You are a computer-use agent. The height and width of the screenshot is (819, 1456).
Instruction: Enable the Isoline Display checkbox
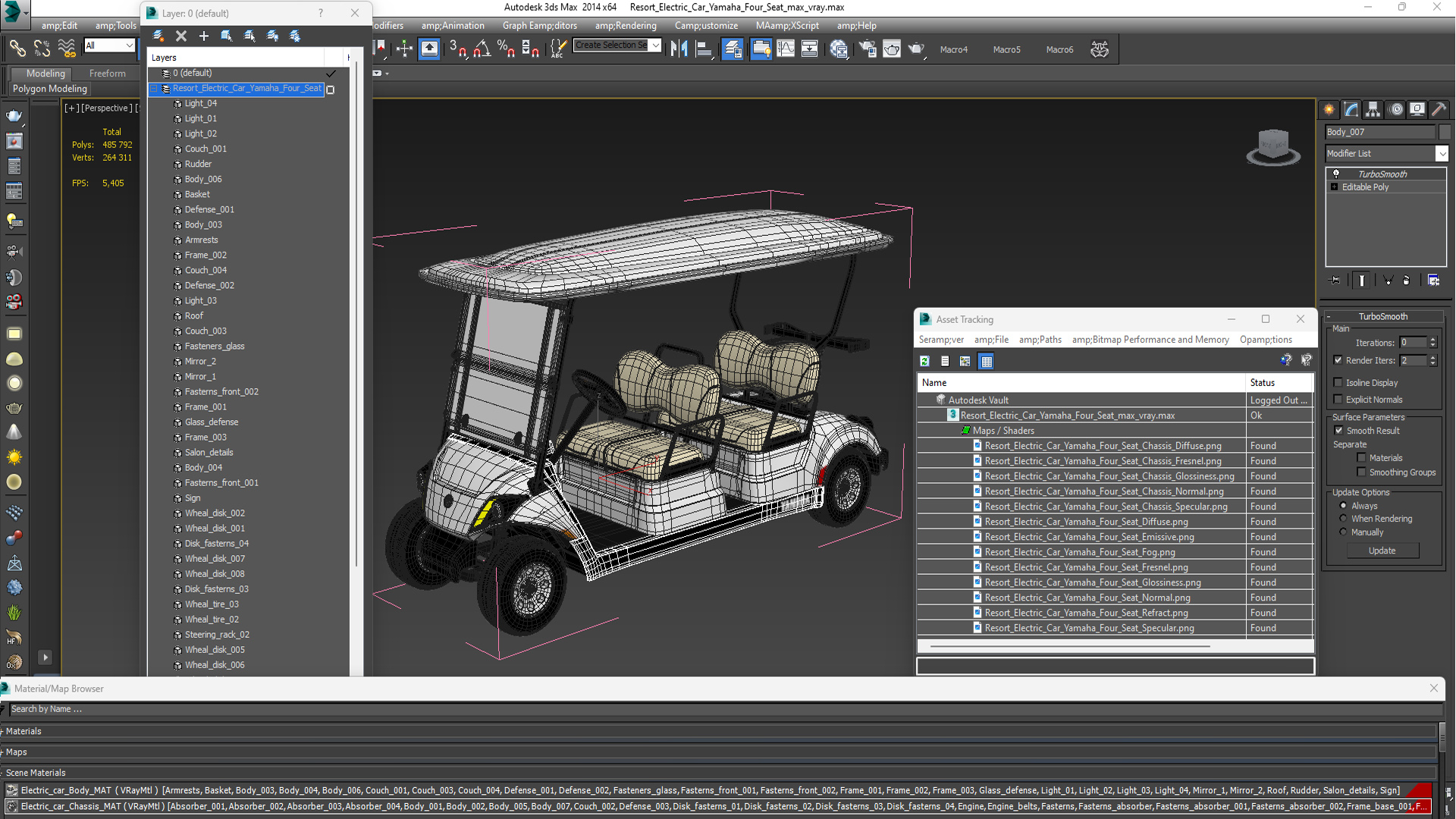click(1338, 383)
